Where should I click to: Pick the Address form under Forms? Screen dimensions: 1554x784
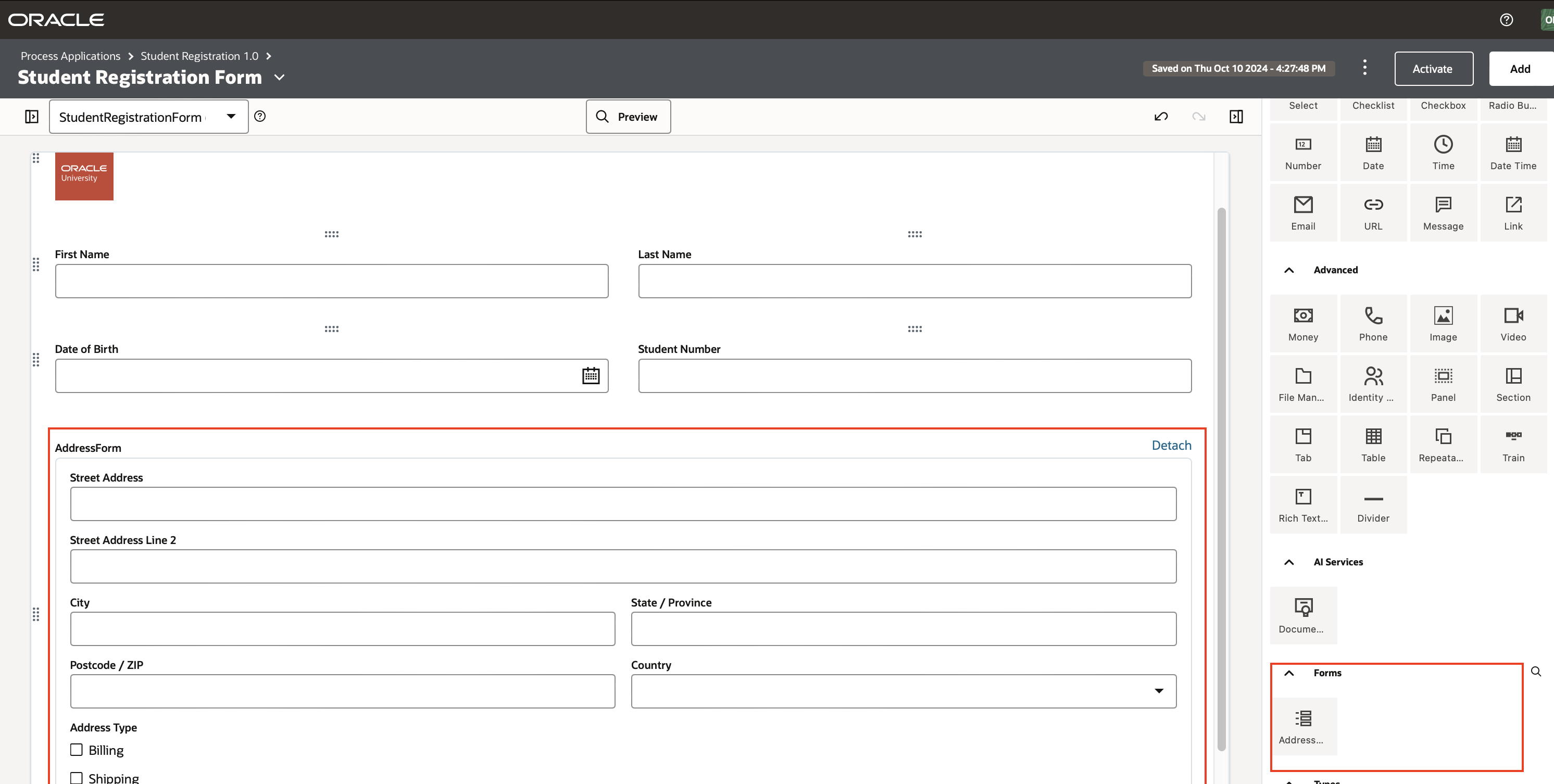pos(1303,727)
